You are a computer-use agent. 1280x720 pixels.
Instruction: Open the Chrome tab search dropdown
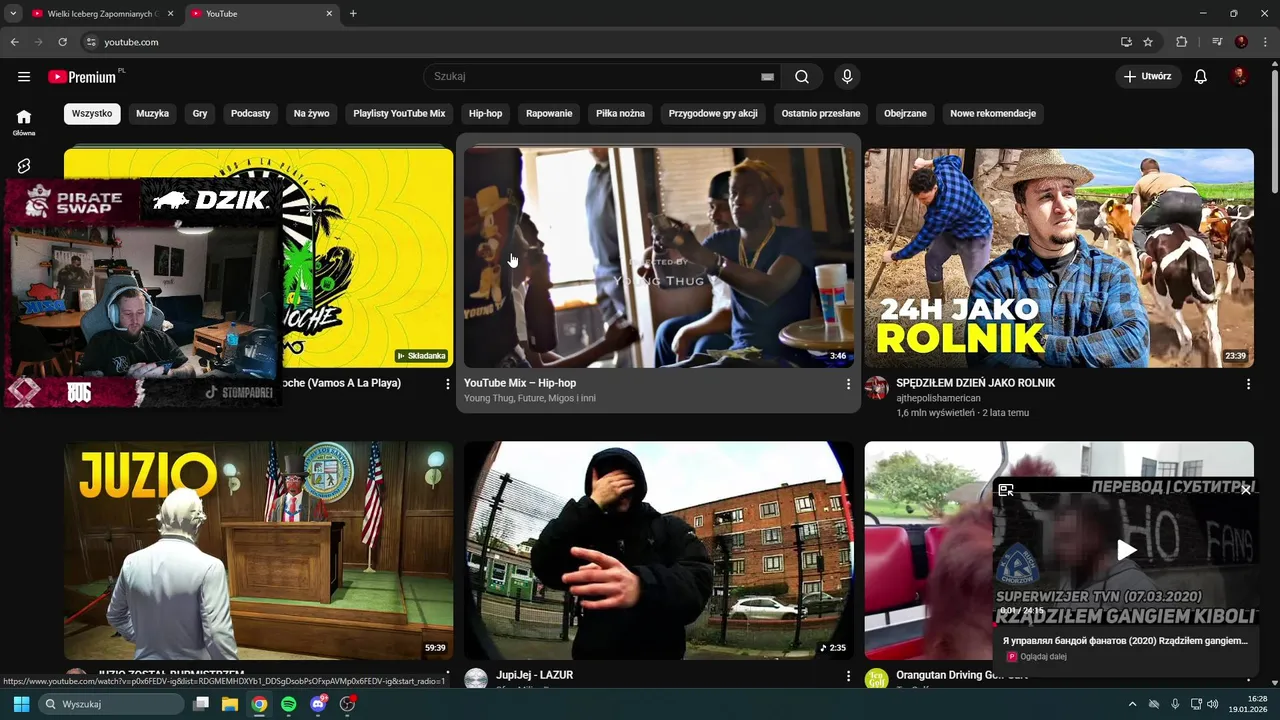pyautogui.click(x=13, y=14)
